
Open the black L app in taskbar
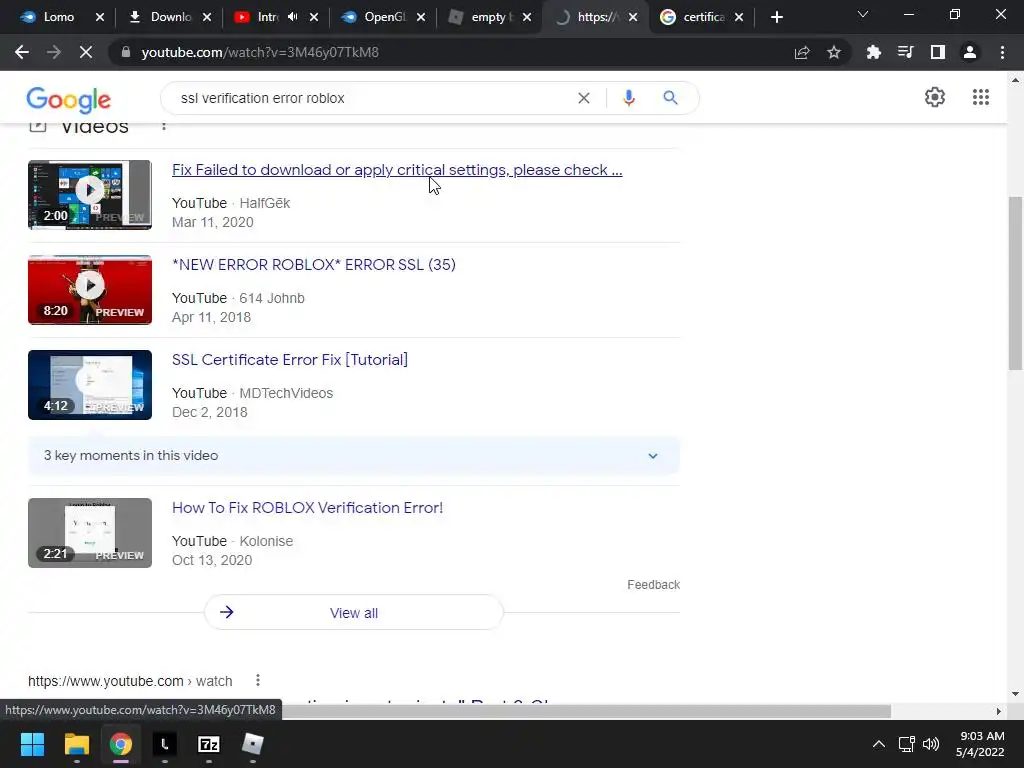(x=165, y=744)
